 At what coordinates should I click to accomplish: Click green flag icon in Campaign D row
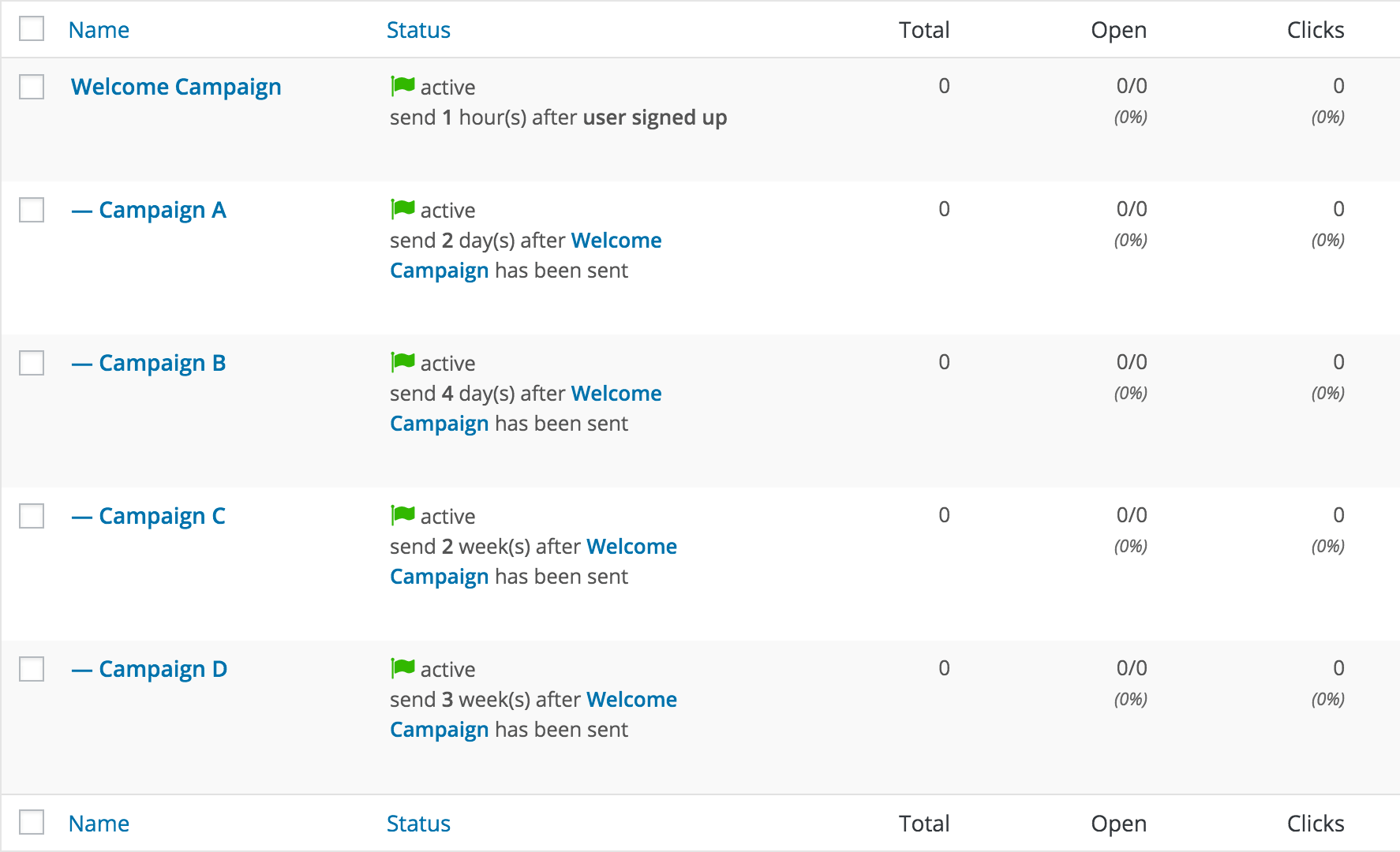402,668
